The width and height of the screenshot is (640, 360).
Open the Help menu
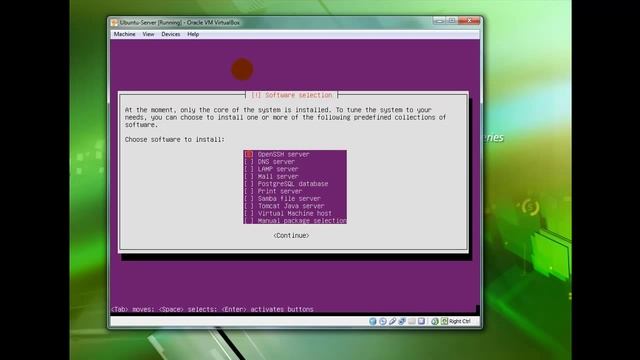click(193, 34)
